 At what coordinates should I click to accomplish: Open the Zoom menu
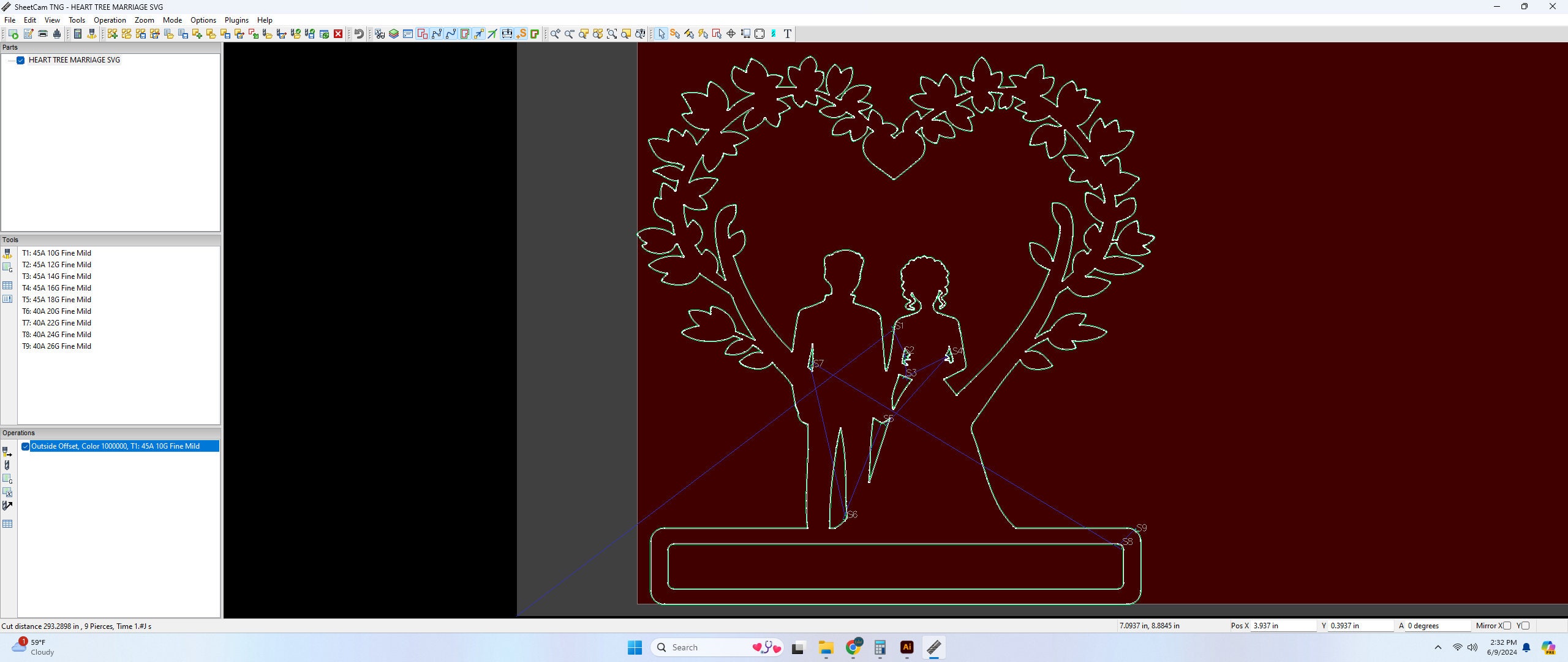coord(145,20)
